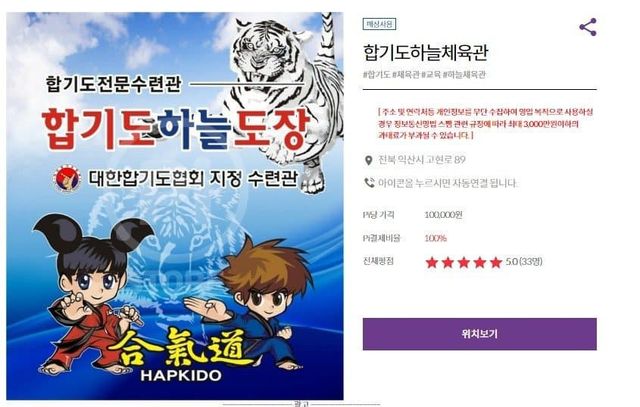The width and height of the screenshot is (640, 407).
Task: Click the address 전북 익산시 고현로 89
Action: tap(422, 160)
